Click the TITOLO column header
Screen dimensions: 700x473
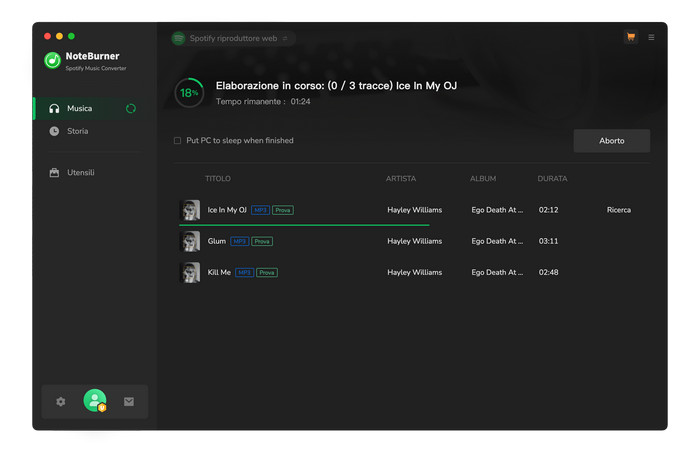click(218, 179)
